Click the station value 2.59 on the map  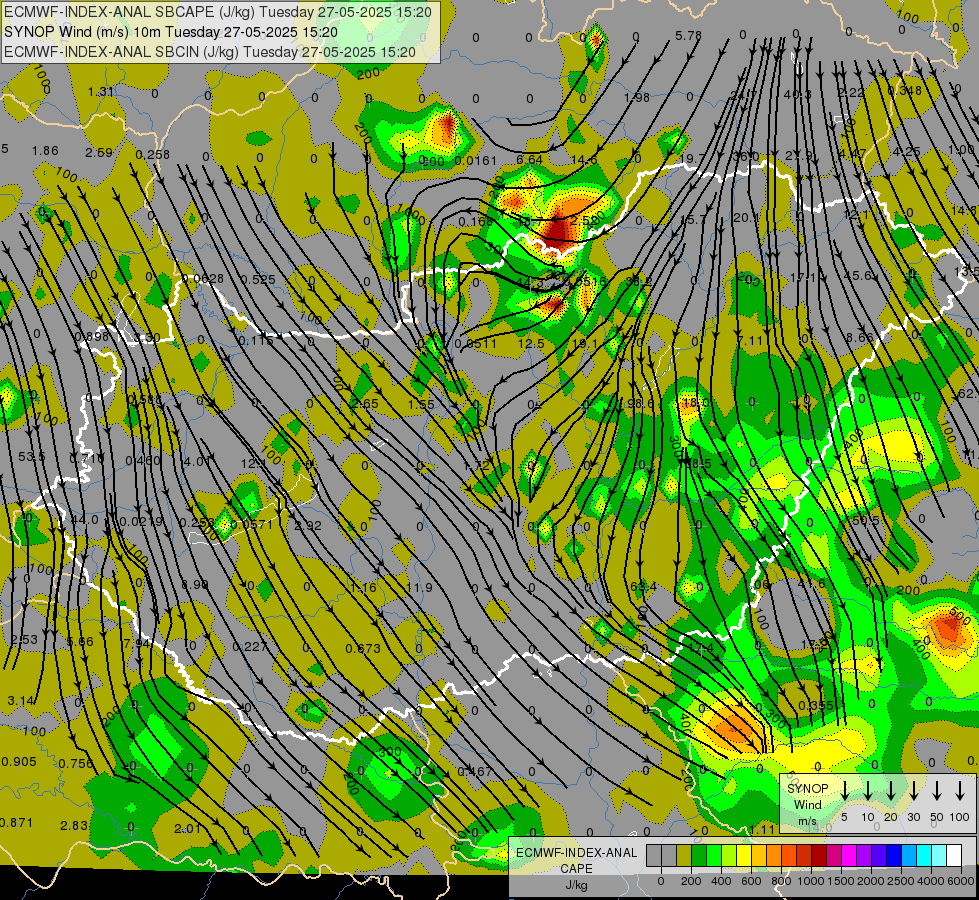pyautogui.click(x=99, y=153)
